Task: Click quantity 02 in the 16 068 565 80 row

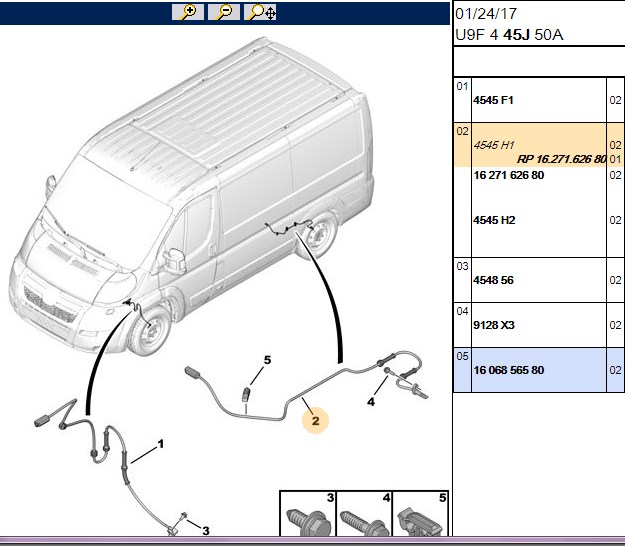Action: click(615, 370)
